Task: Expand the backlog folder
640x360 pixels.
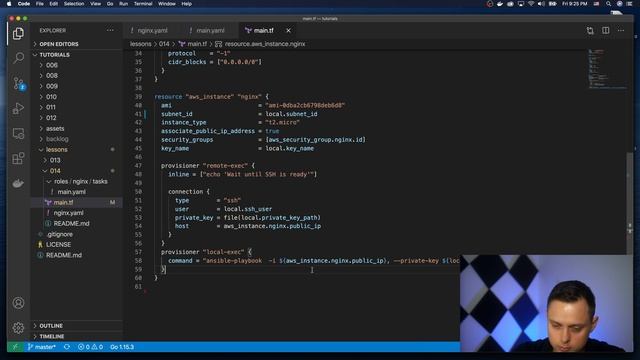Action: click(57, 139)
